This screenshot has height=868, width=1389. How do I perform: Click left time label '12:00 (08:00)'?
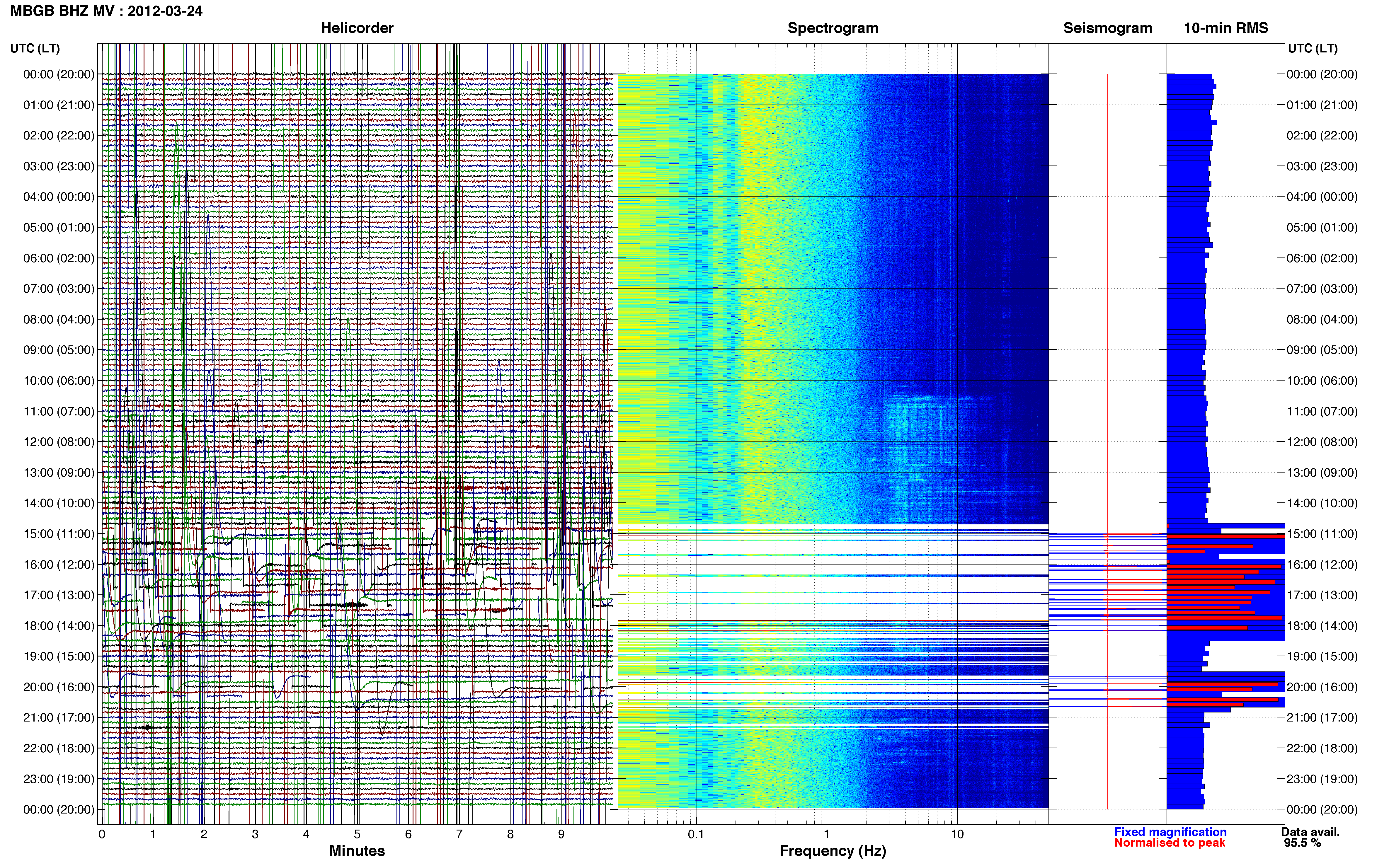pyautogui.click(x=59, y=442)
